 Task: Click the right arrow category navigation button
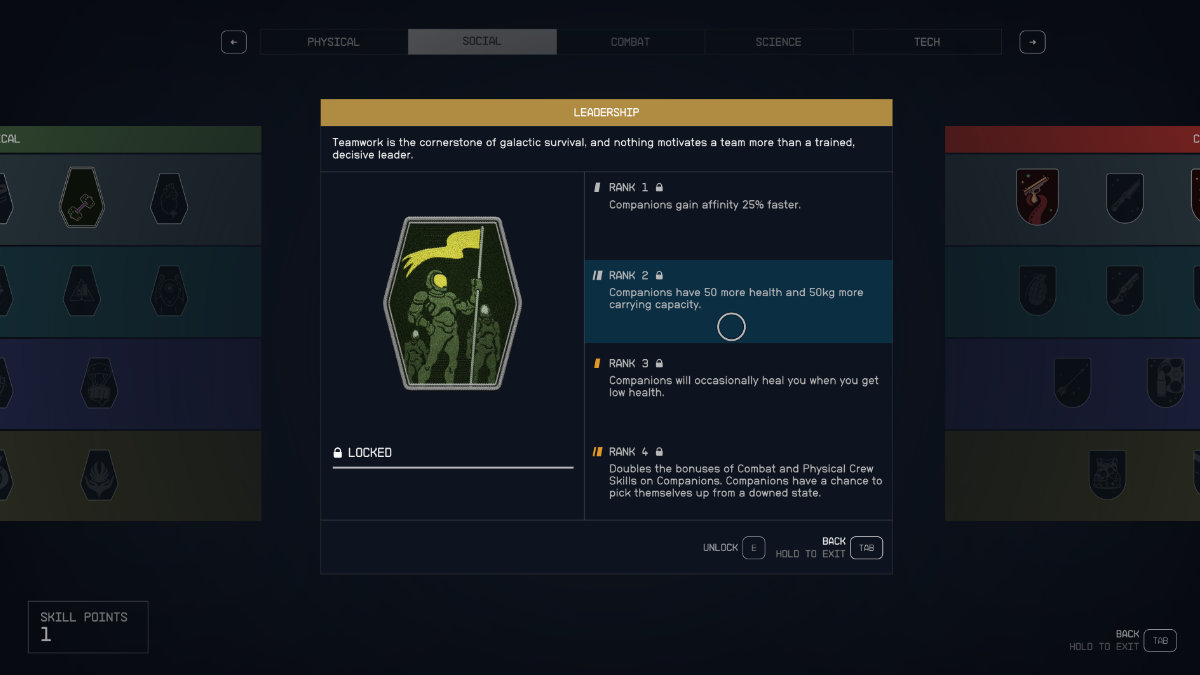1032,42
